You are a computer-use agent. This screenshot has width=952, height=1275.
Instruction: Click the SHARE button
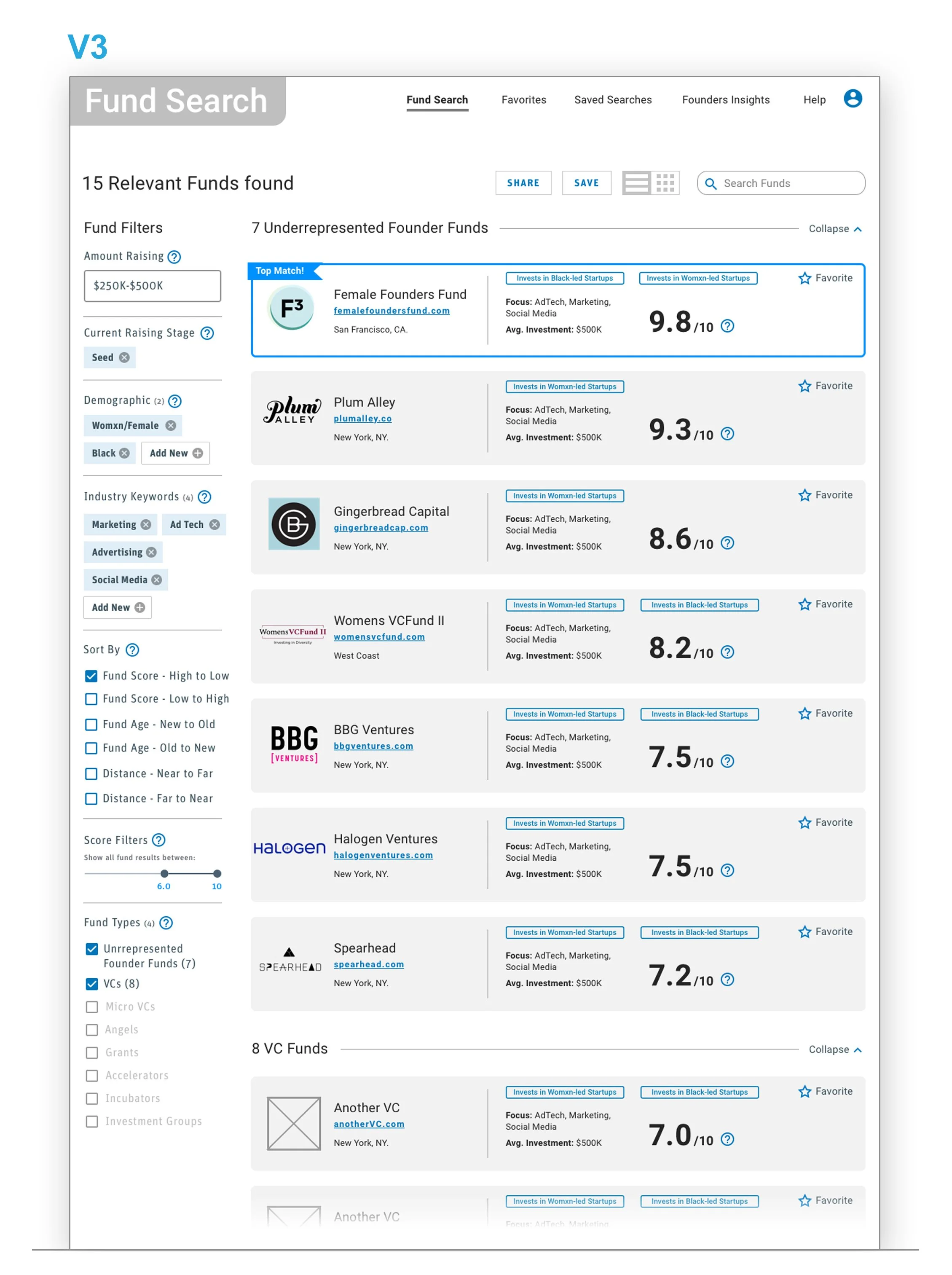coord(523,183)
